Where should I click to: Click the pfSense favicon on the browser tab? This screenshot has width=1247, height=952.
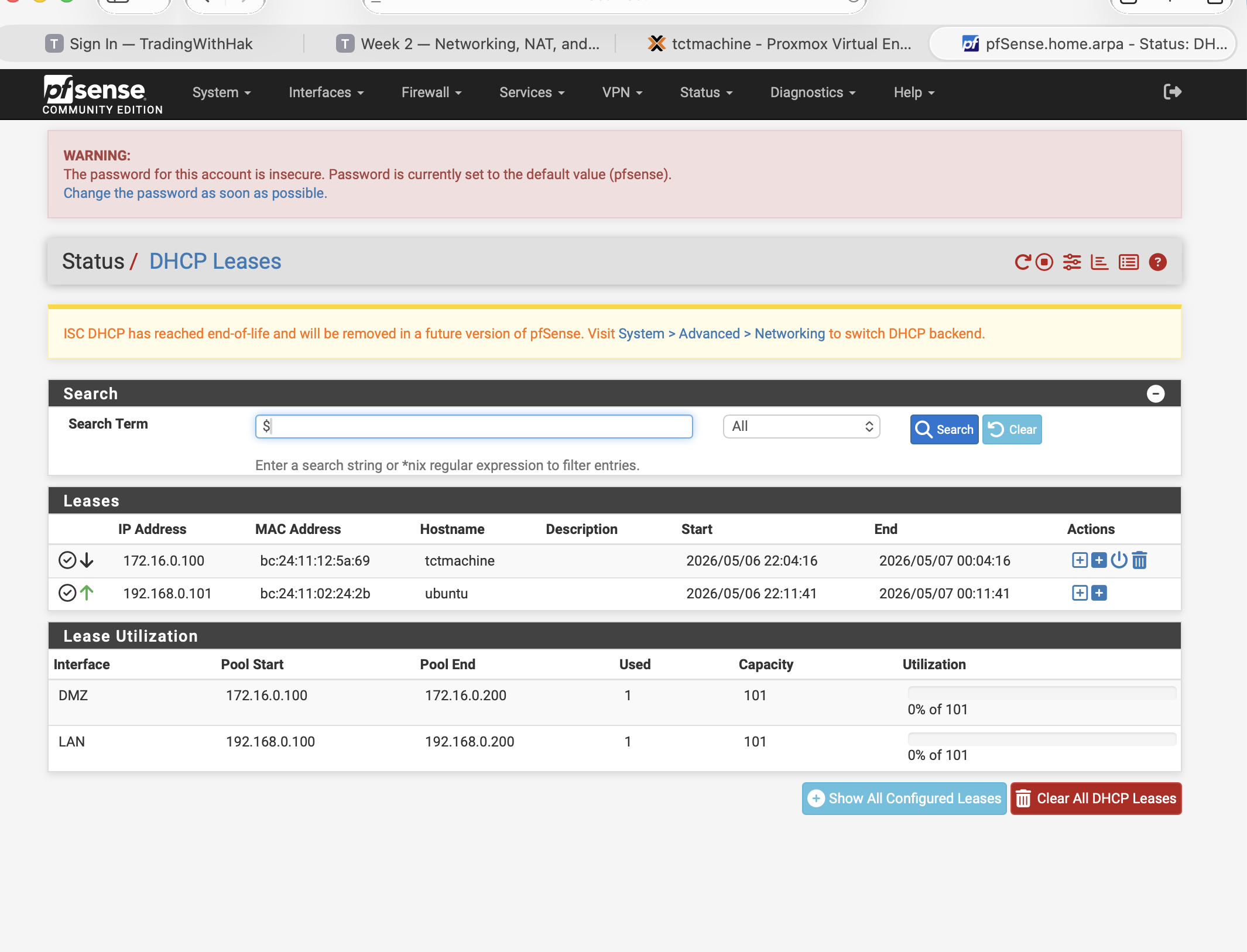970,43
